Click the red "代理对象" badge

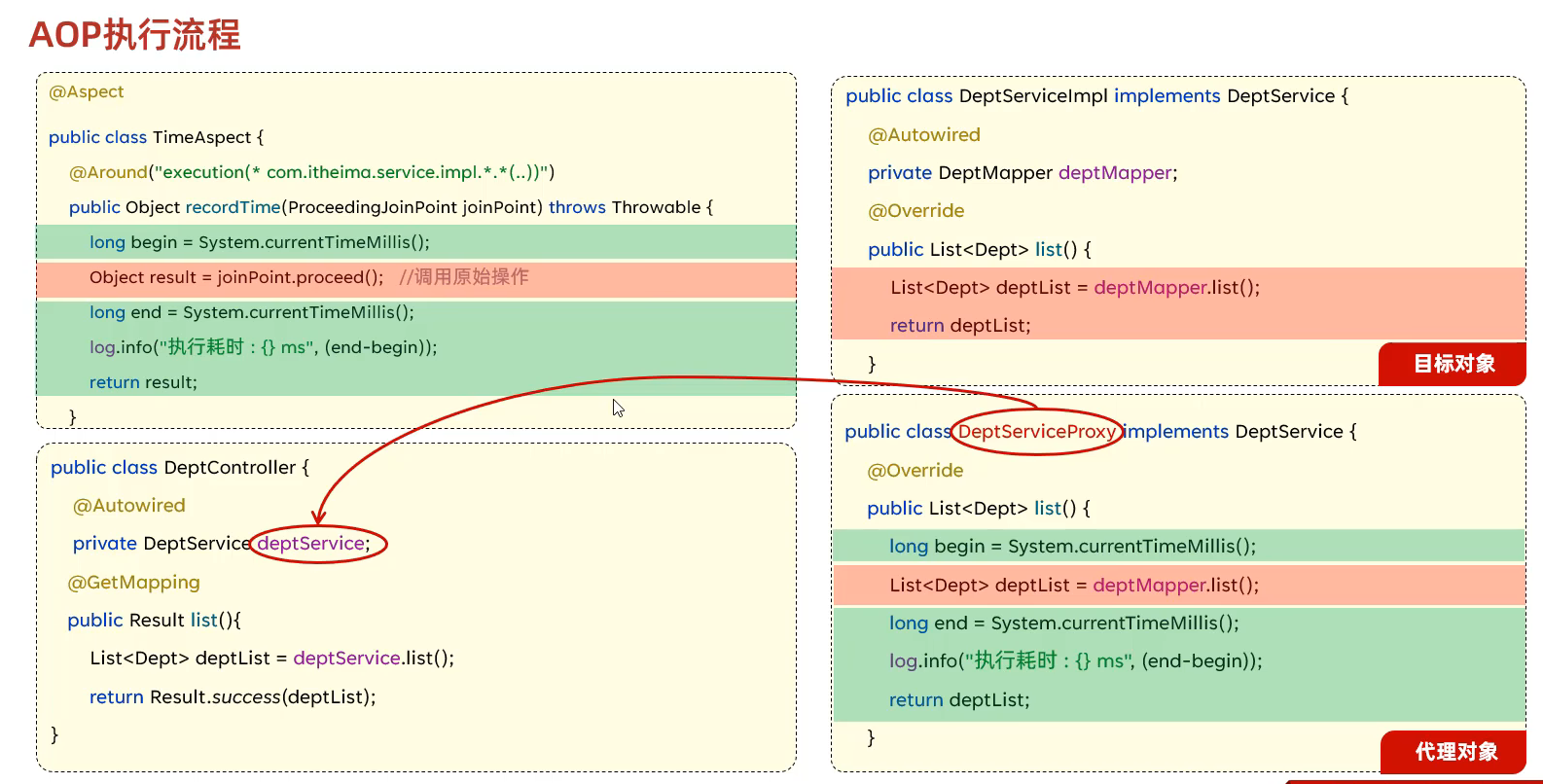[1454, 752]
